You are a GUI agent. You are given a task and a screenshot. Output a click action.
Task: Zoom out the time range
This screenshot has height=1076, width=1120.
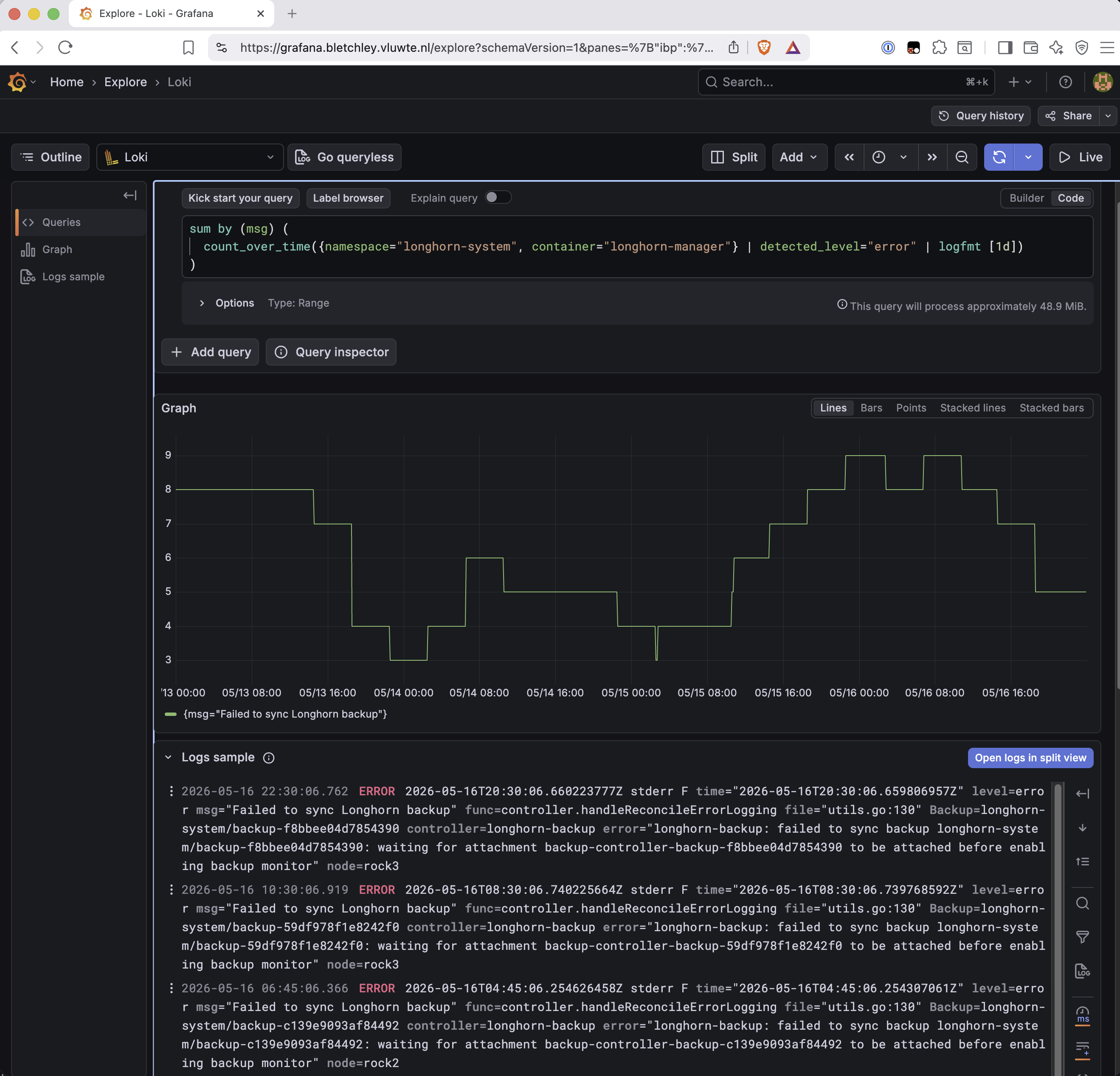point(962,157)
